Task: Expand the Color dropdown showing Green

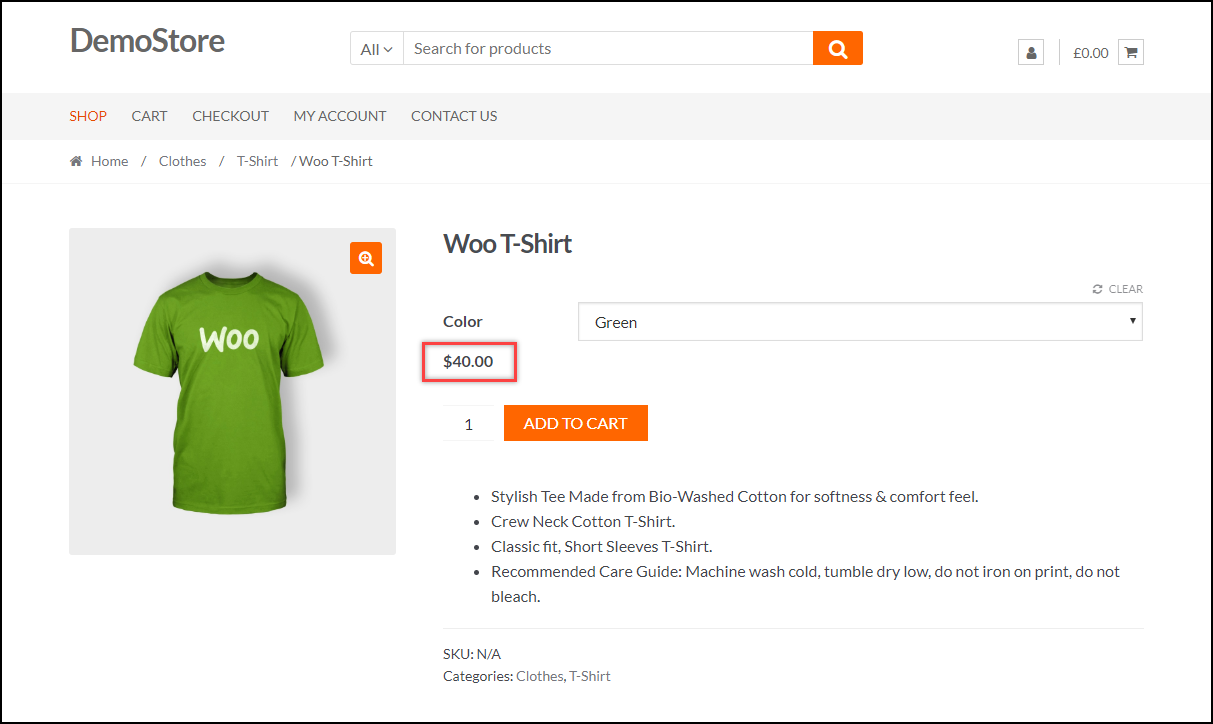Action: (x=860, y=322)
